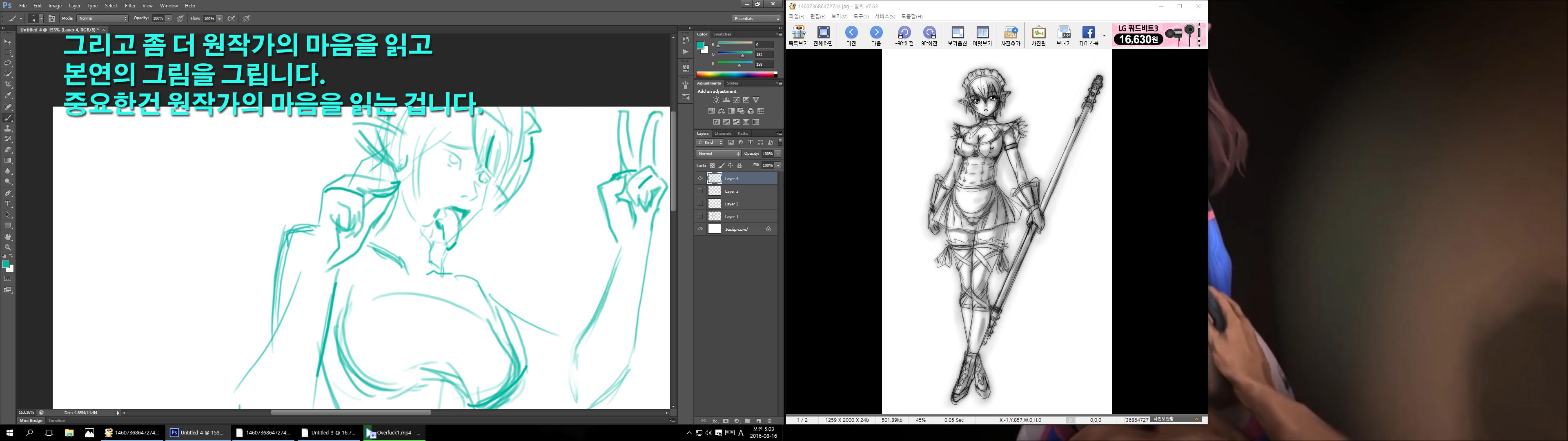Go to previous image with 이전
The image size is (1568, 441).
click(x=851, y=36)
